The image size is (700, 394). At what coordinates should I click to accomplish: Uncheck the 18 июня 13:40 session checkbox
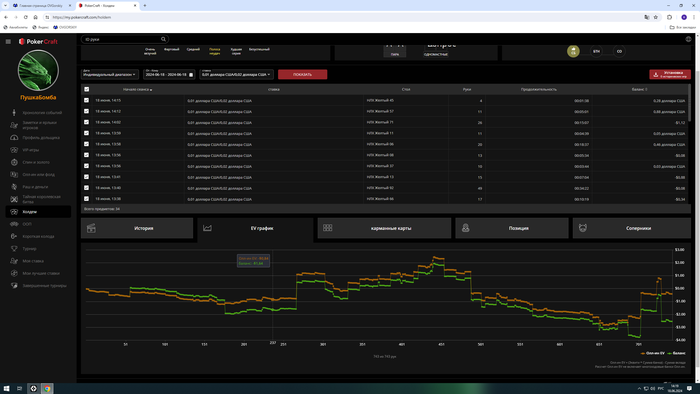pos(87,188)
